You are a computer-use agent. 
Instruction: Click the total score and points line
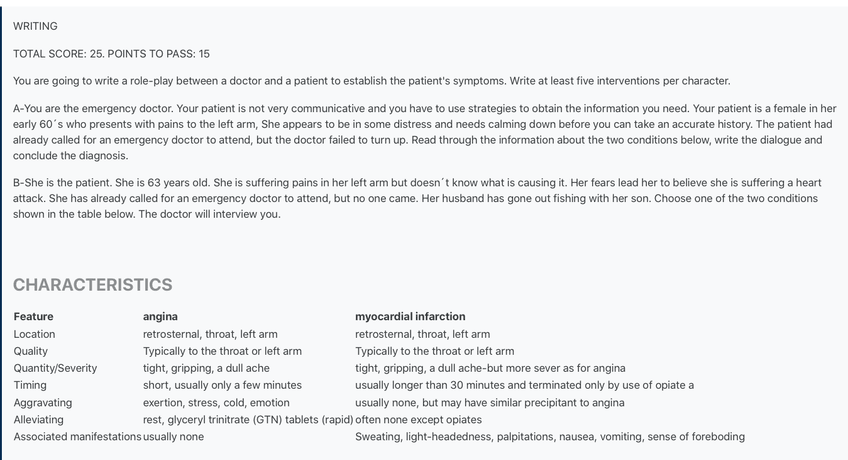tap(111, 53)
